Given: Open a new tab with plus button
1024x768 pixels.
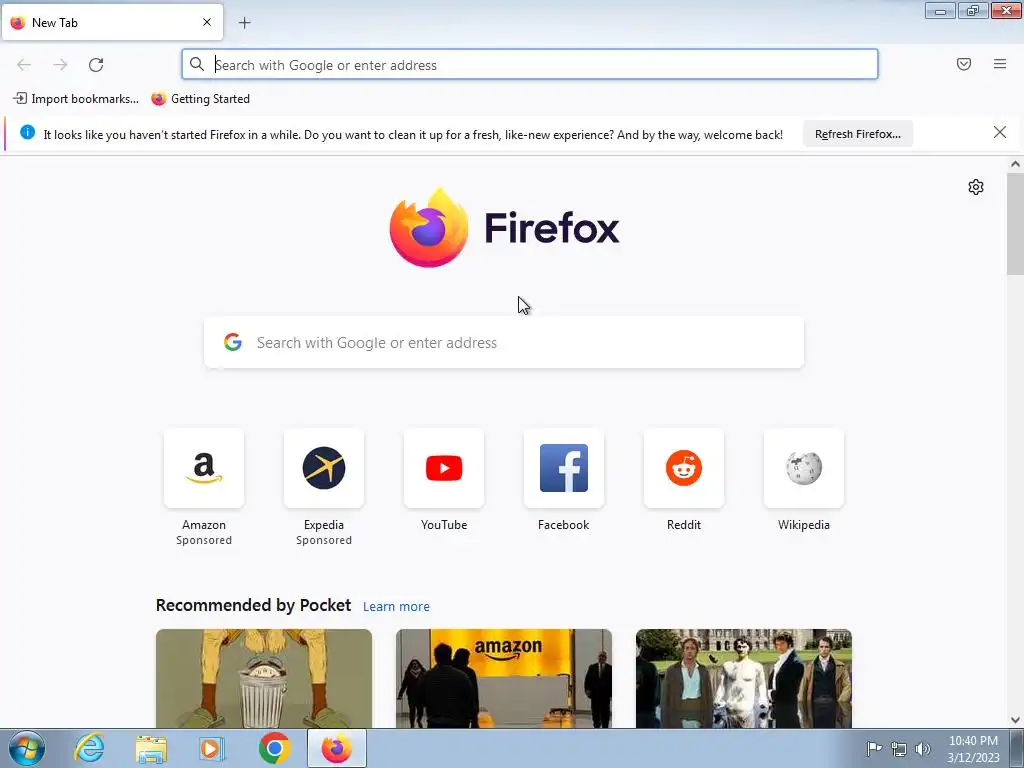Looking at the screenshot, I should 244,23.
